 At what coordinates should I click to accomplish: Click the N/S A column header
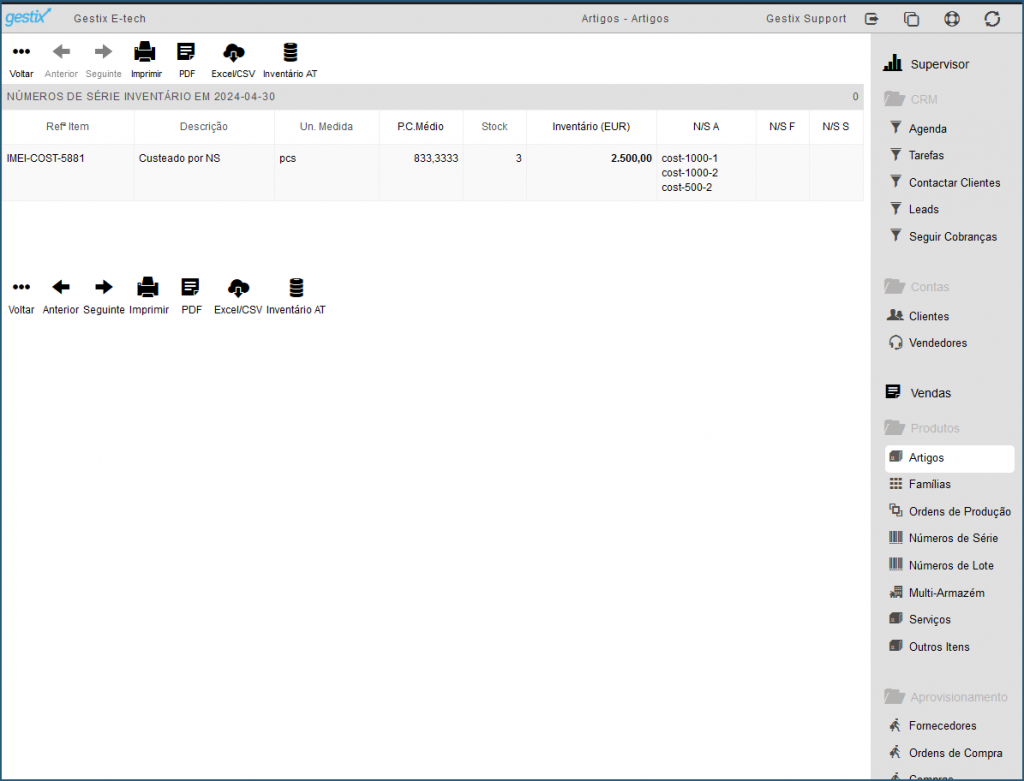pyautogui.click(x=706, y=127)
